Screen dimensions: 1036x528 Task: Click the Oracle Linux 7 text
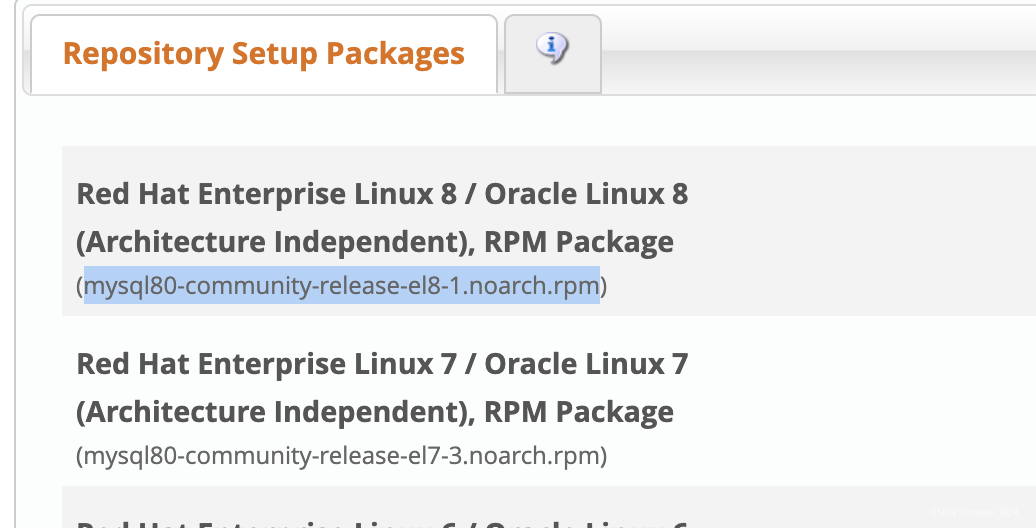tap(587, 363)
